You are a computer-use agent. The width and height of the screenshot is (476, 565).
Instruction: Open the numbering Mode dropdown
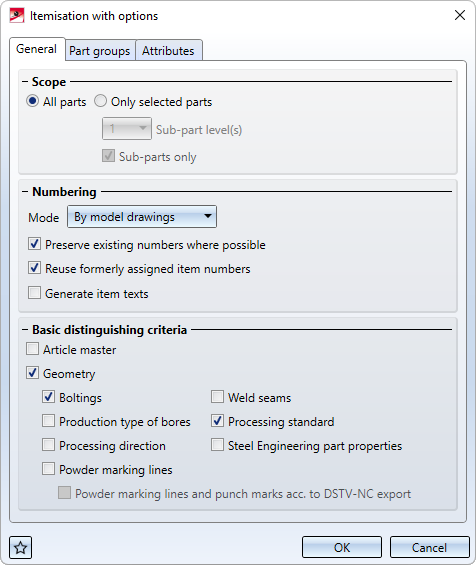[x=142, y=217]
